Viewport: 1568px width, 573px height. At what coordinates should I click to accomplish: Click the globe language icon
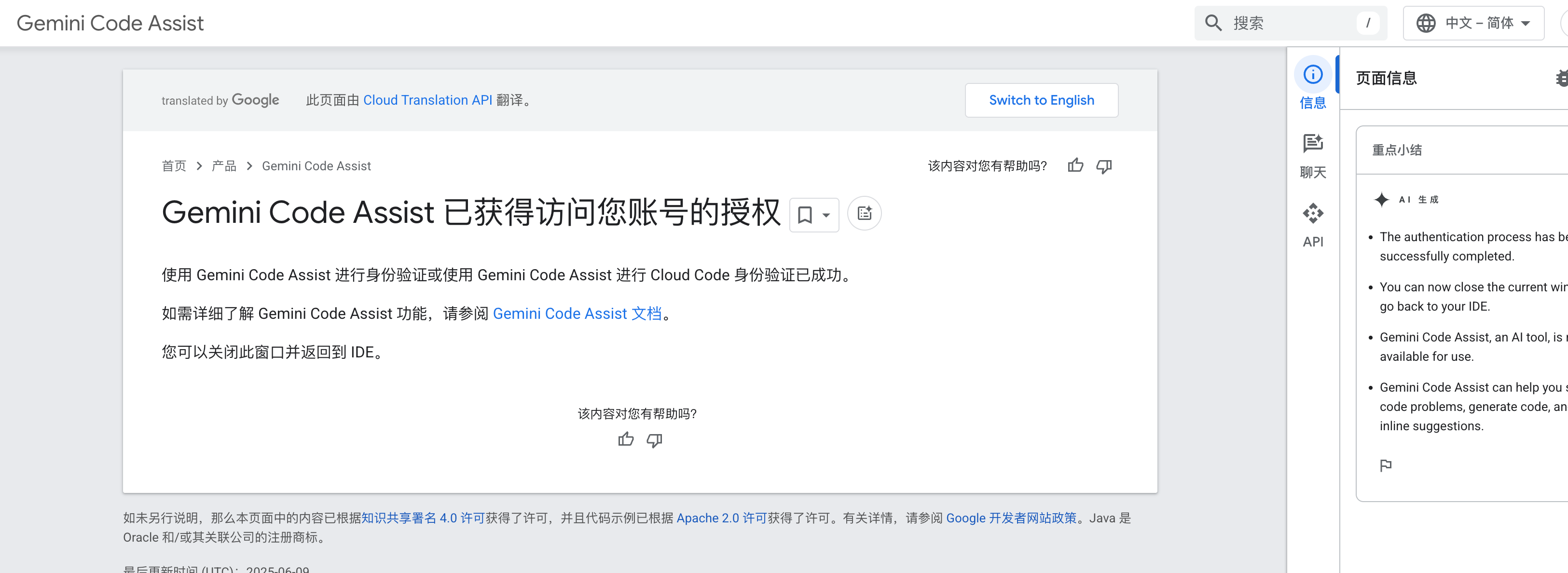click(1426, 23)
